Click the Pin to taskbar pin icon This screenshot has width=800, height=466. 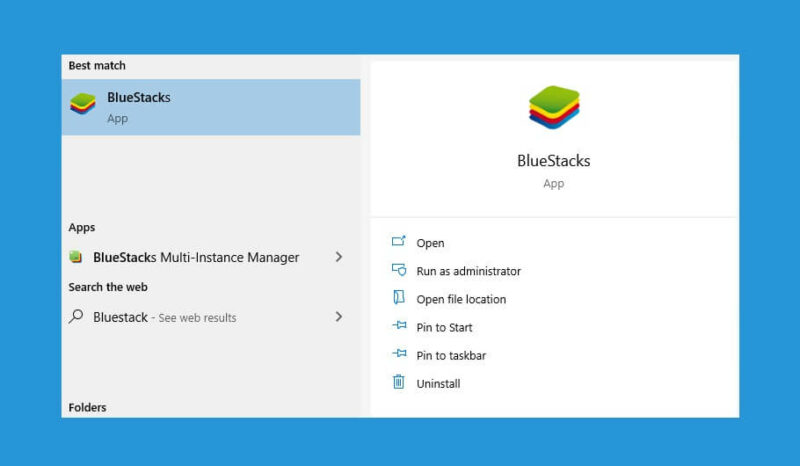point(399,353)
